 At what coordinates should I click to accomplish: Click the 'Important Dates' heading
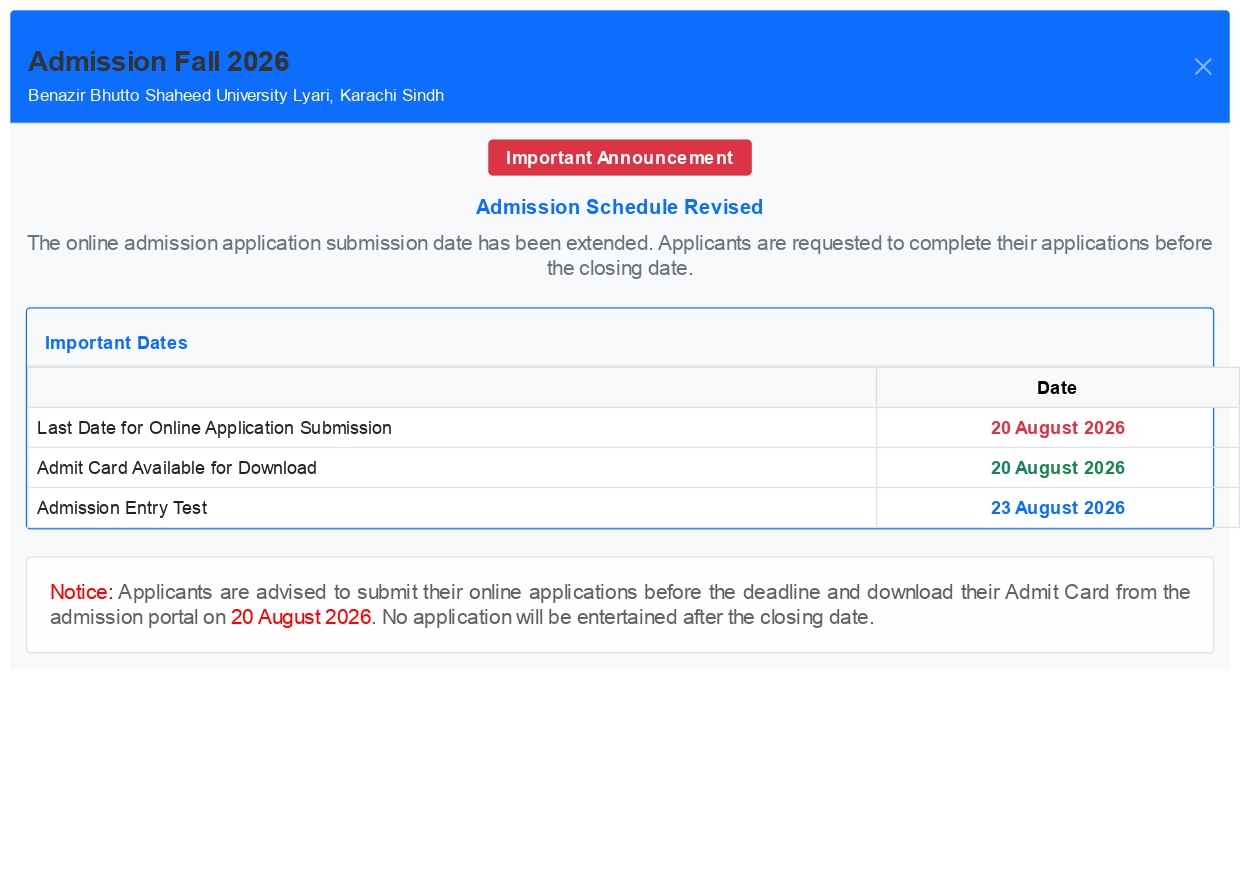pos(116,343)
